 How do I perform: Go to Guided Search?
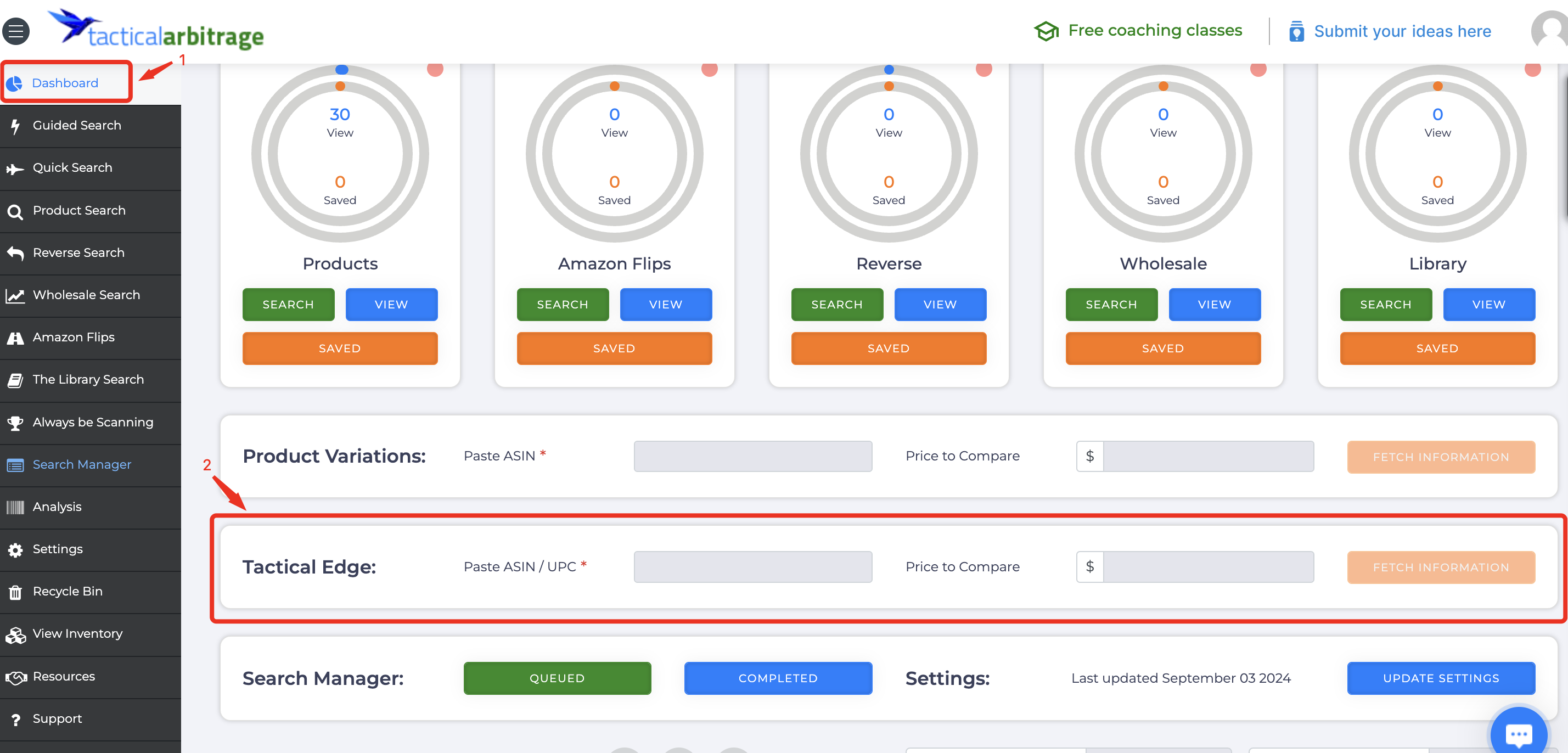tap(91, 126)
